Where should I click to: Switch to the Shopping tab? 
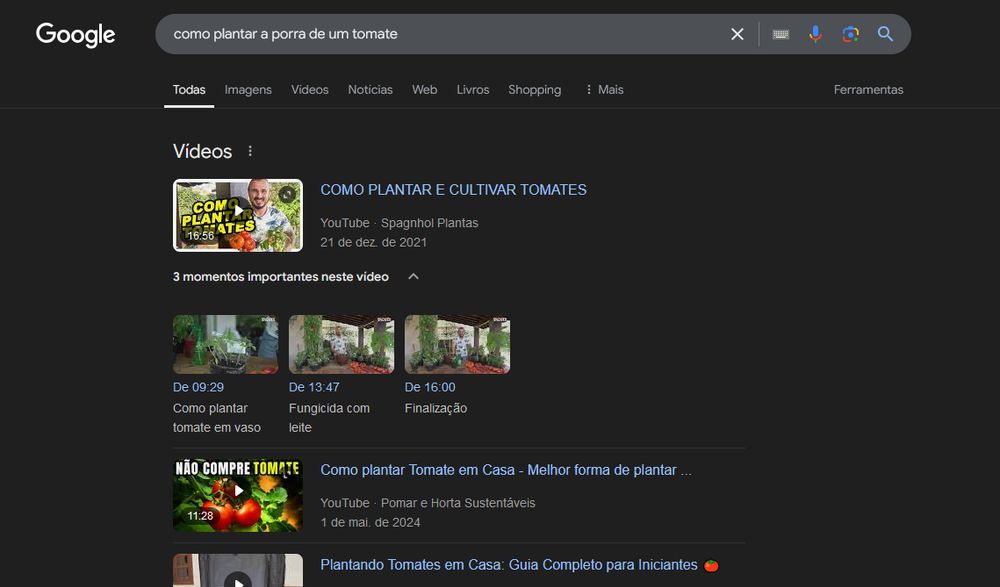coord(534,89)
